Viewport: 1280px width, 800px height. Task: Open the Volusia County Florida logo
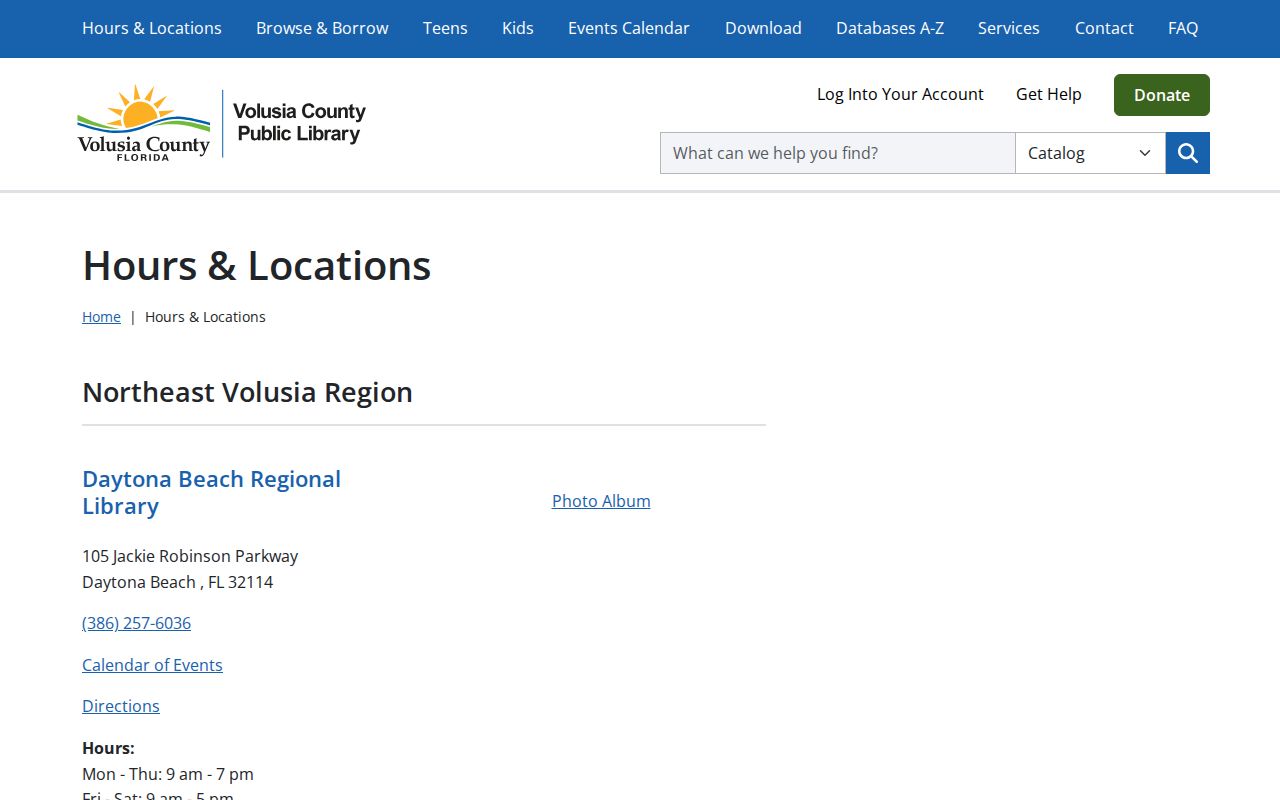144,123
